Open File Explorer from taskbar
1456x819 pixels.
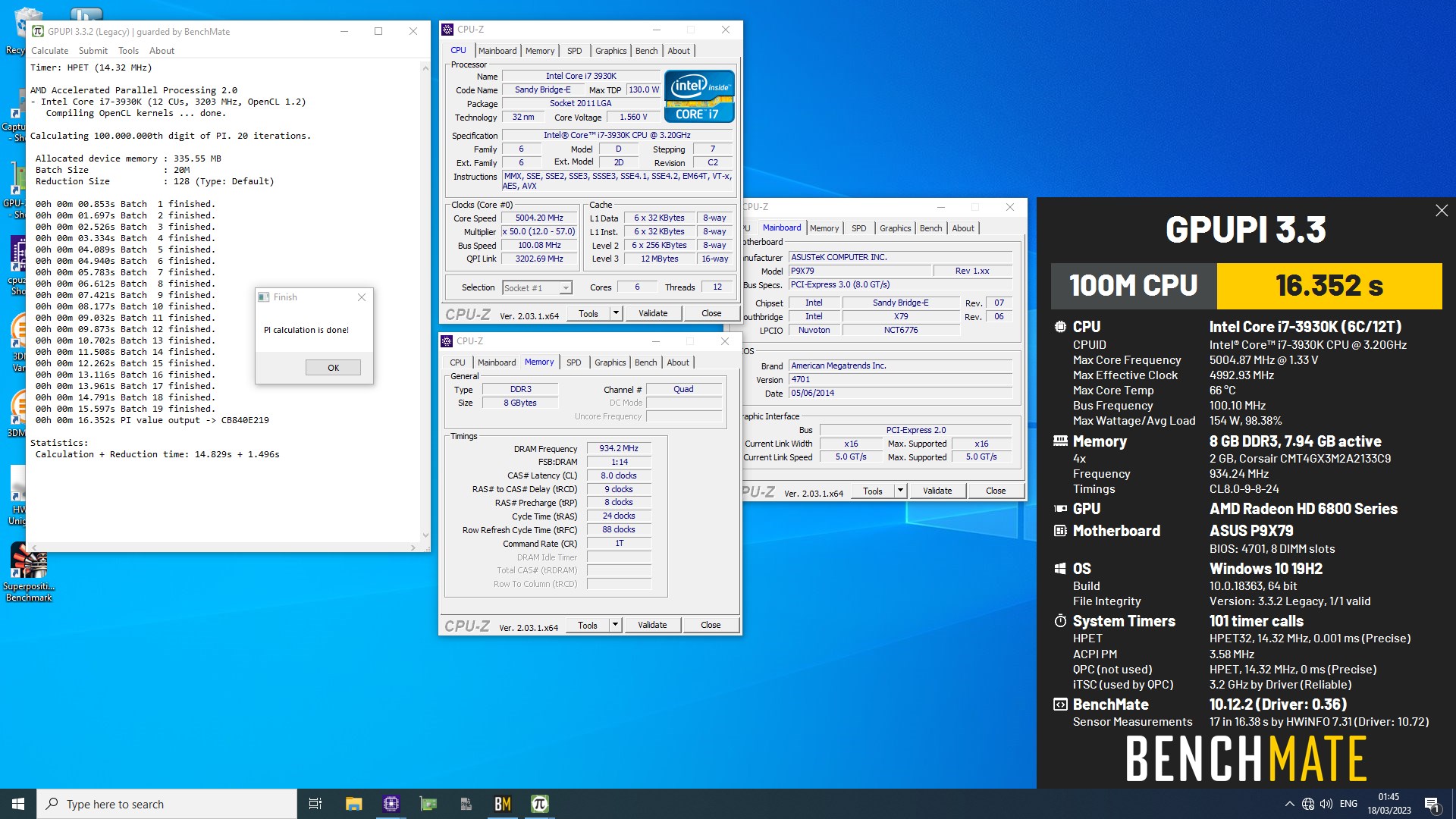point(353,804)
